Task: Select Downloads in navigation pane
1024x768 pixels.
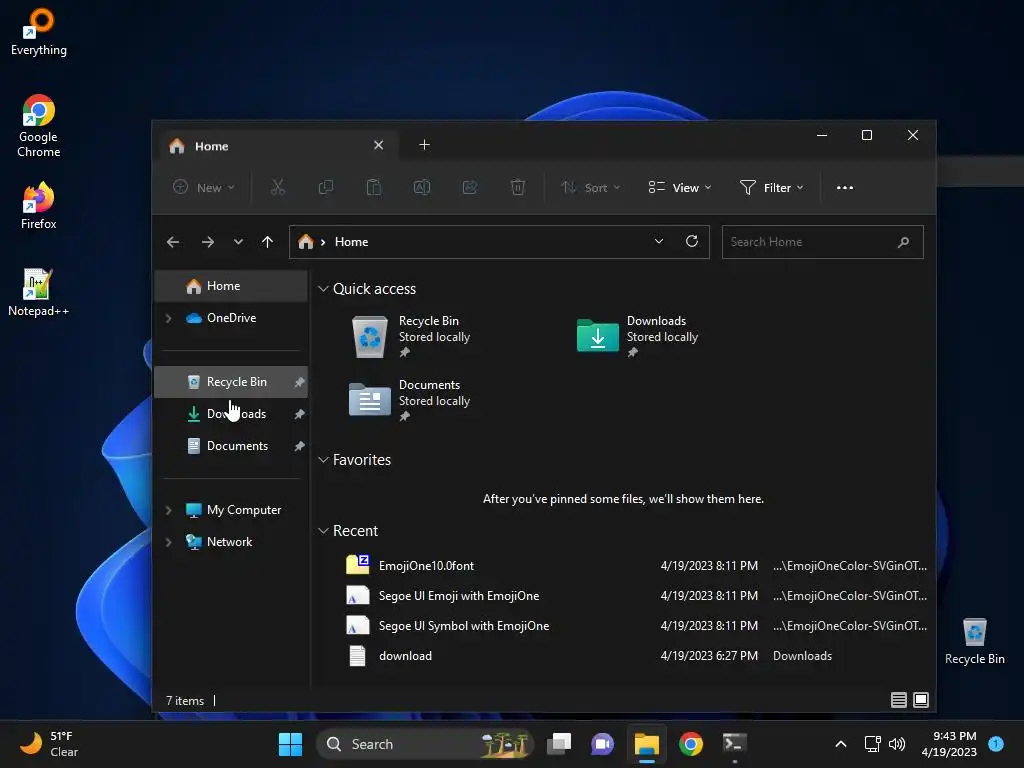Action: [x=231, y=414]
